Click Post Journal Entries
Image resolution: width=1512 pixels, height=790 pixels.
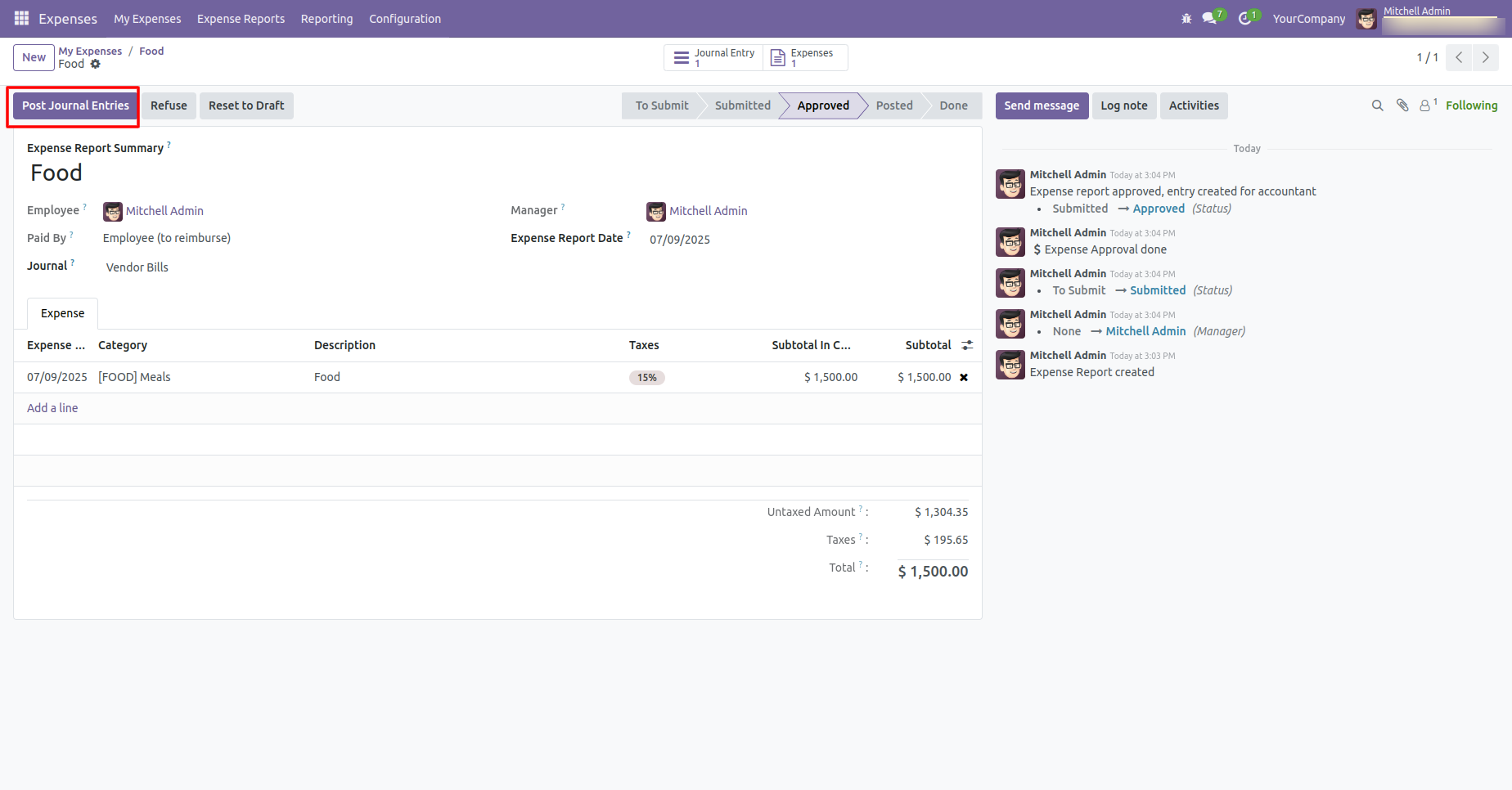tap(75, 105)
